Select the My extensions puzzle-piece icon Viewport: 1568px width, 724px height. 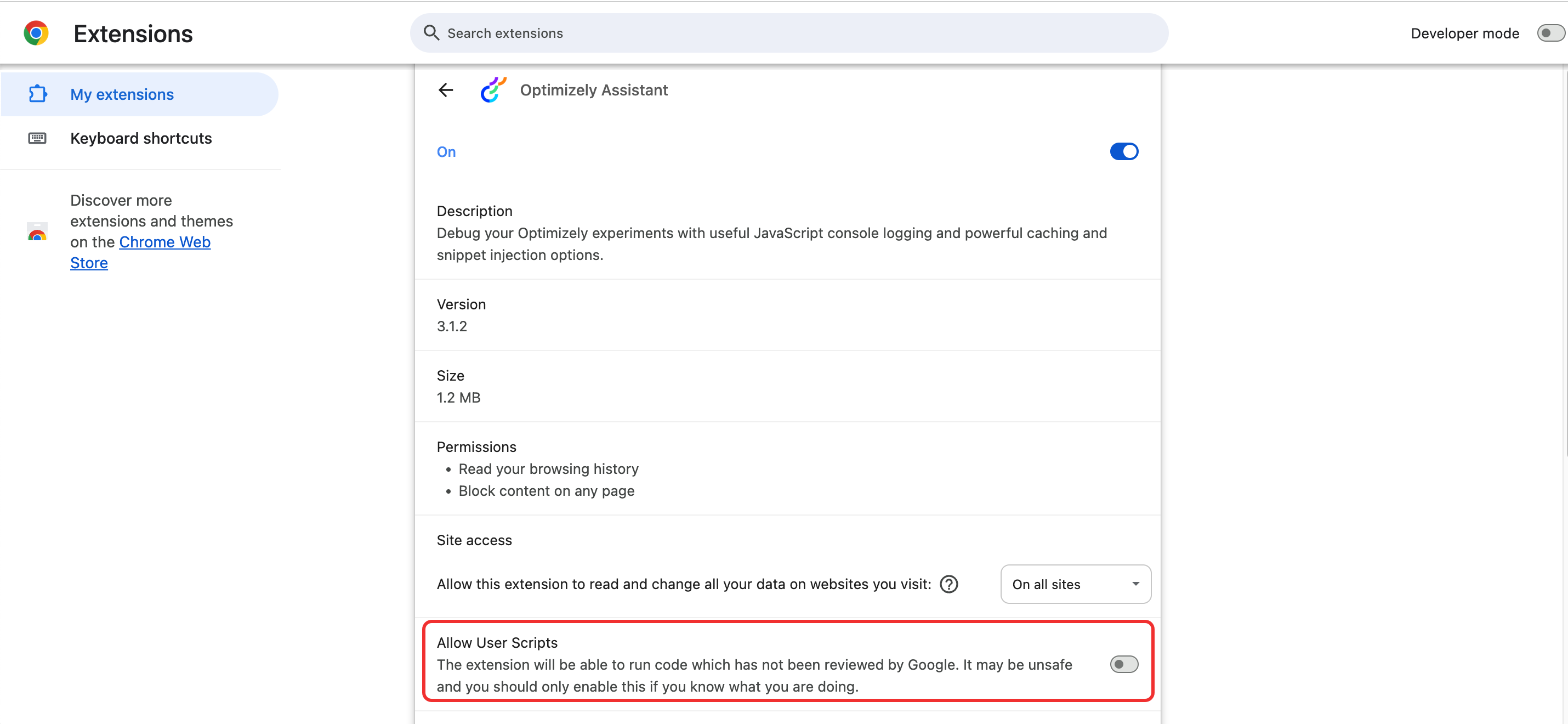click(x=38, y=94)
